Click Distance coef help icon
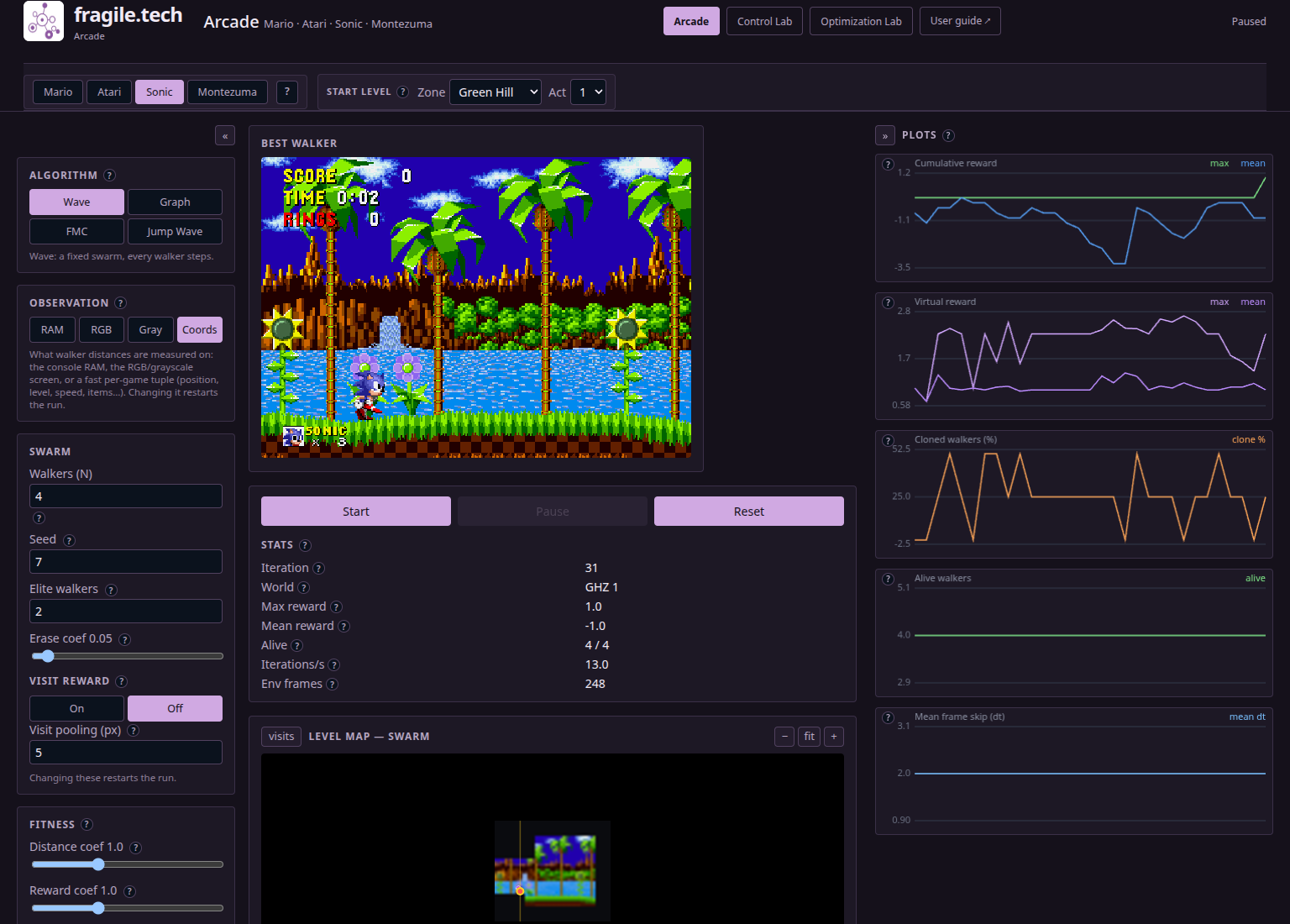The width and height of the screenshot is (1290, 924). coord(135,848)
